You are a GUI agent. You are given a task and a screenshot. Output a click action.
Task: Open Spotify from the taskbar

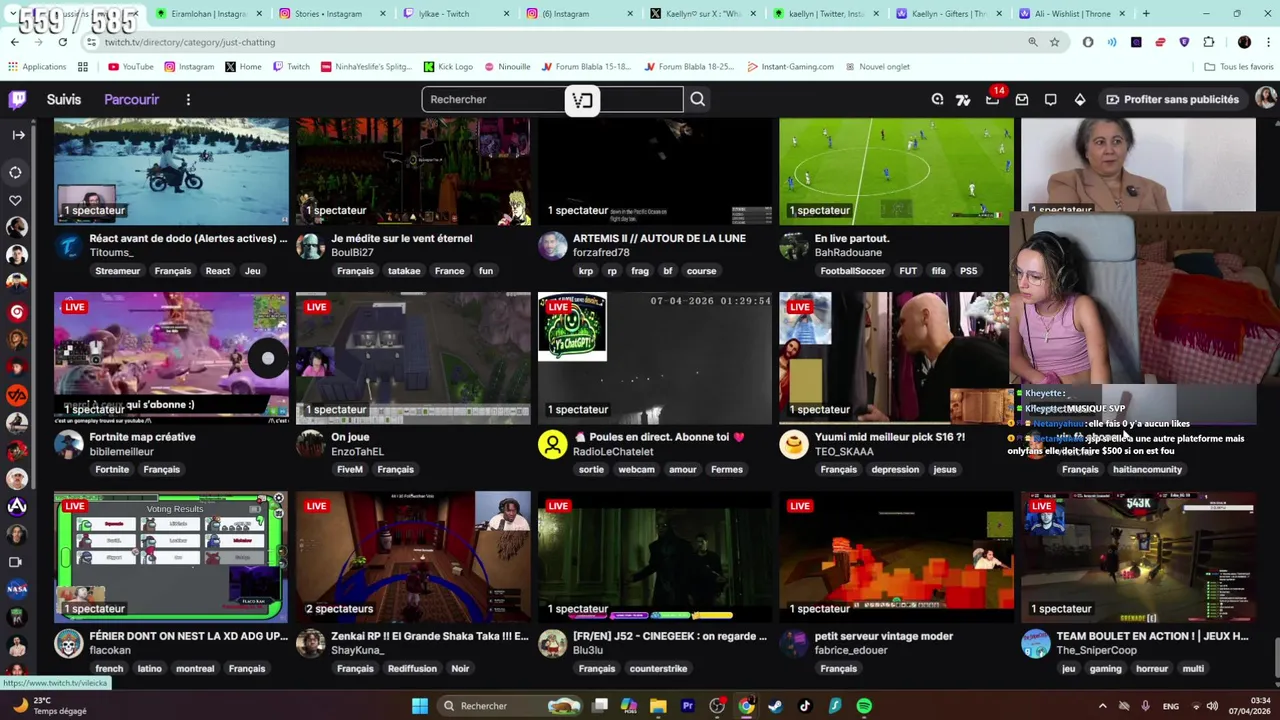[864, 706]
